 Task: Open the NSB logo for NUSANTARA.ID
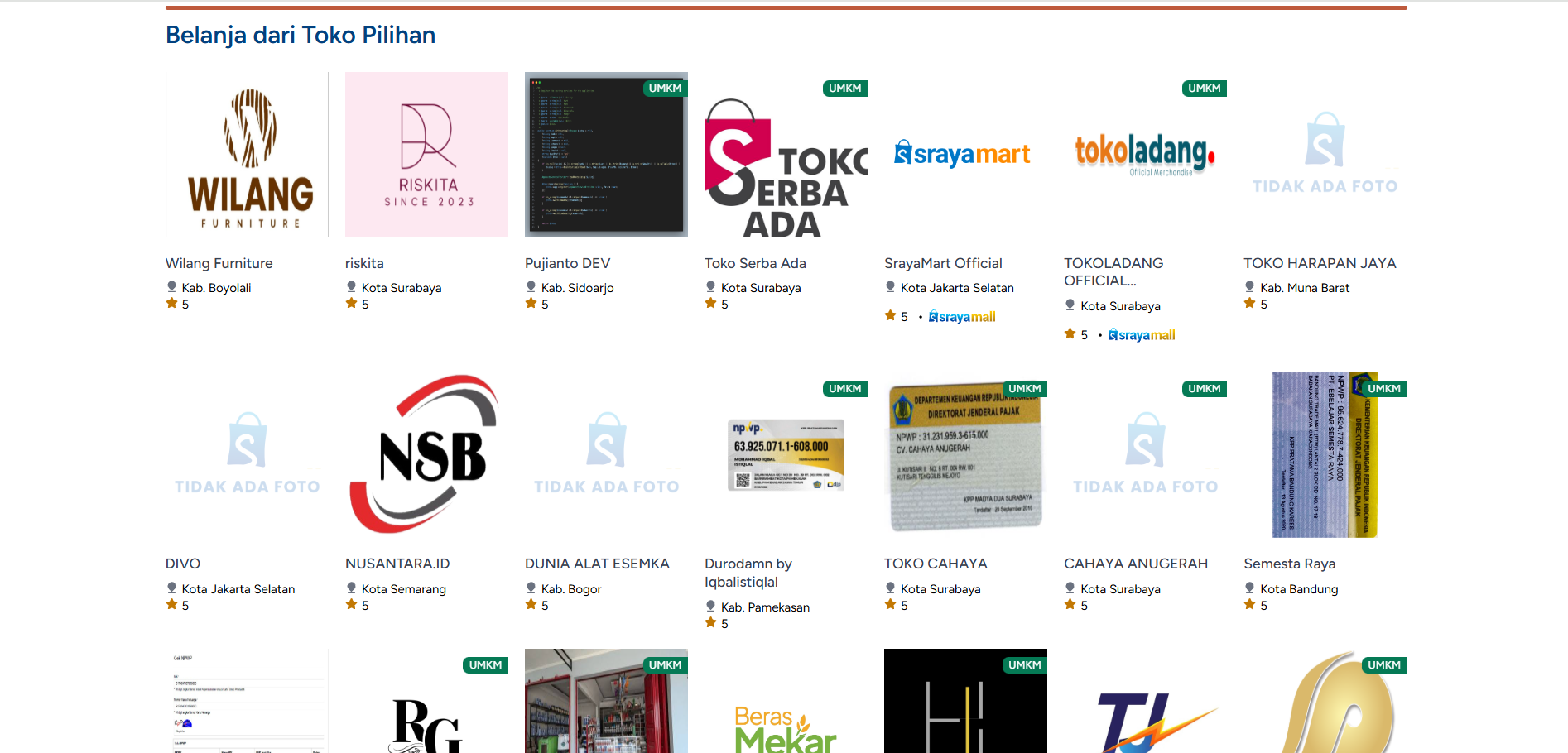click(x=426, y=455)
